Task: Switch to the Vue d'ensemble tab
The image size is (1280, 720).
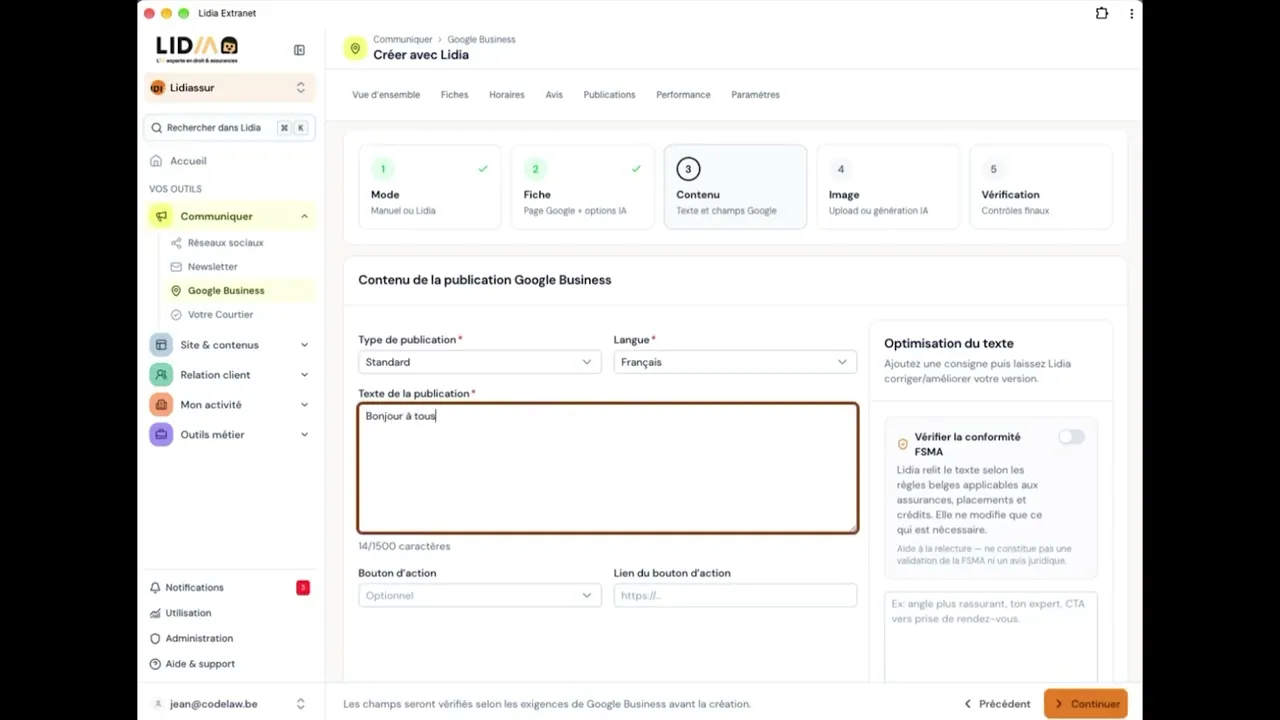Action: pos(386,95)
